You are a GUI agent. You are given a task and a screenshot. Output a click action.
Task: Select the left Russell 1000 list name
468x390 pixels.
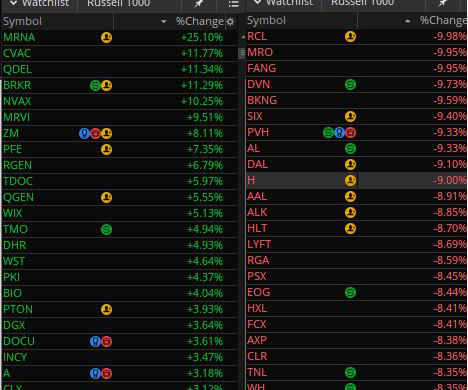(118, 4)
